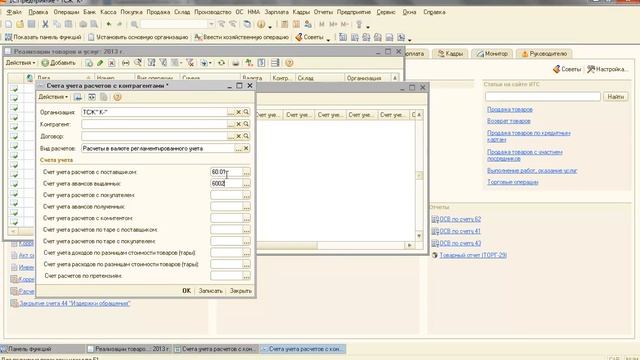Click the refresh icon in the list toolbar
Screen dimensions: 640x360
[221, 63]
